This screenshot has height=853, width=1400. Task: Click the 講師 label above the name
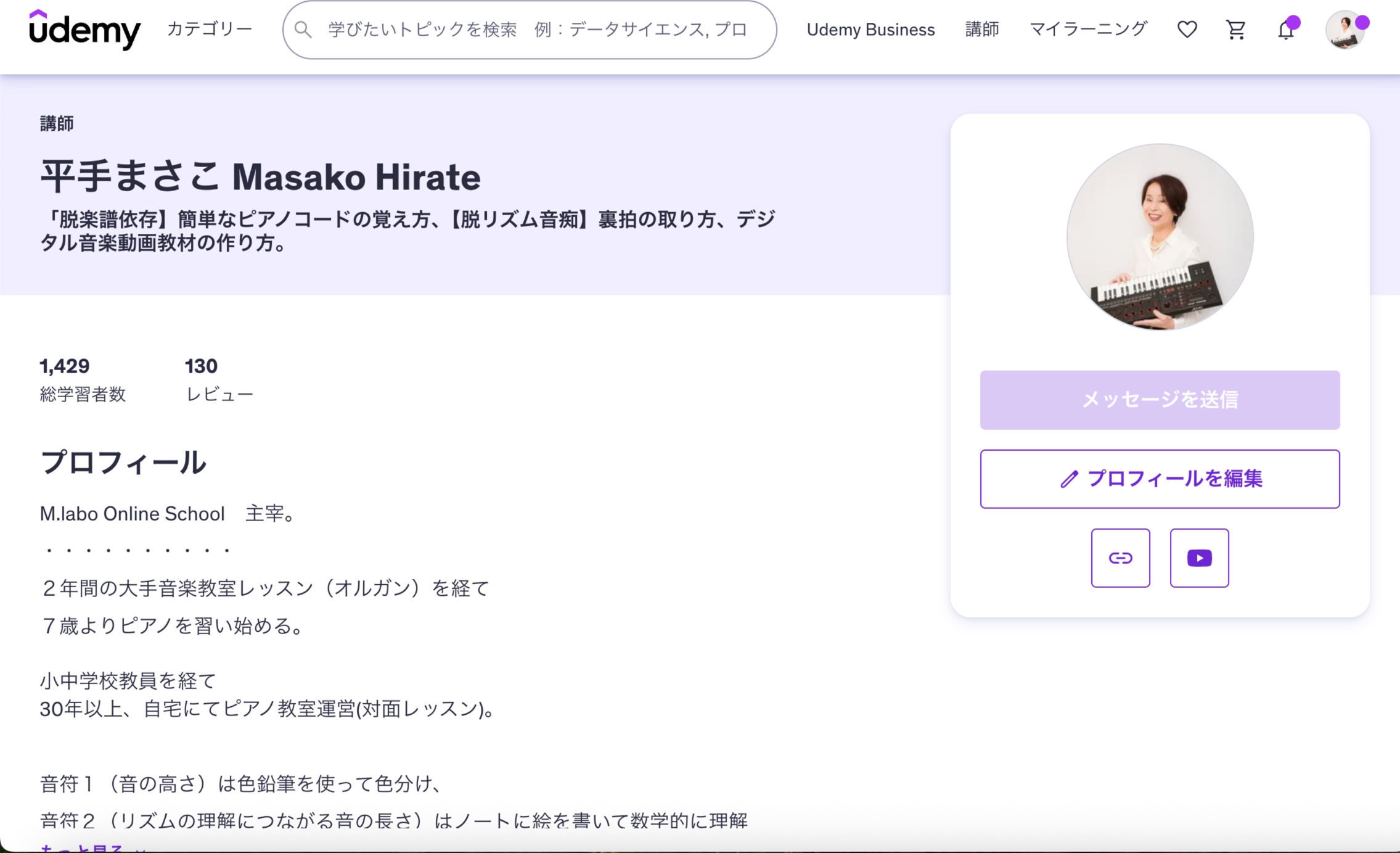[57, 123]
